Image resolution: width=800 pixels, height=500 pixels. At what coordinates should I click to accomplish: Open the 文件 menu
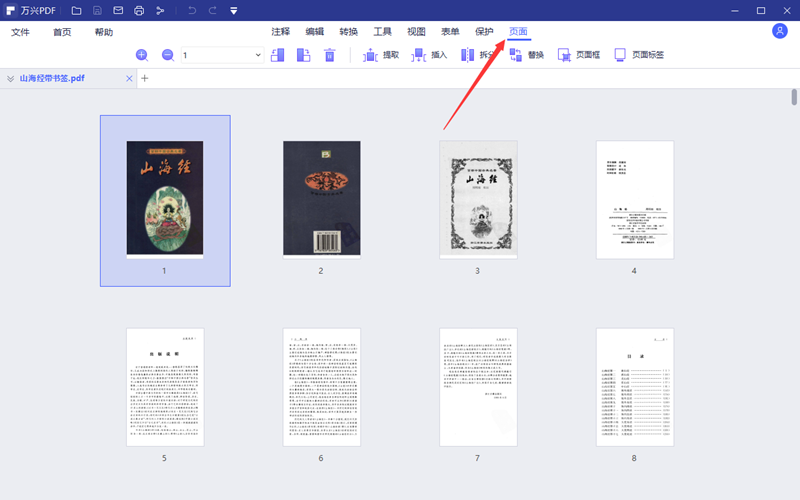pyautogui.click(x=21, y=32)
